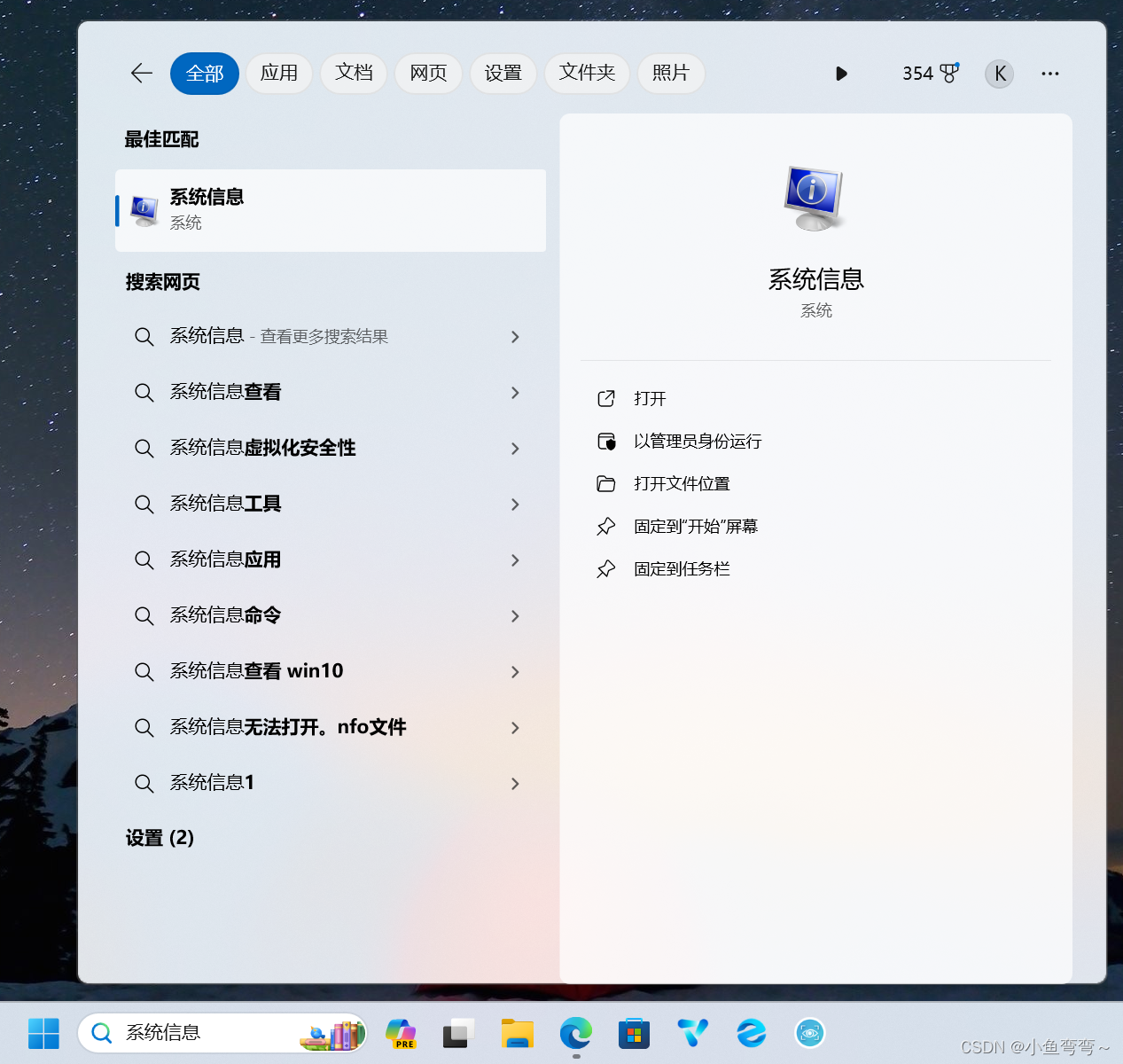Switch to the 网页 filter tab
The image size is (1123, 1064).
click(428, 73)
